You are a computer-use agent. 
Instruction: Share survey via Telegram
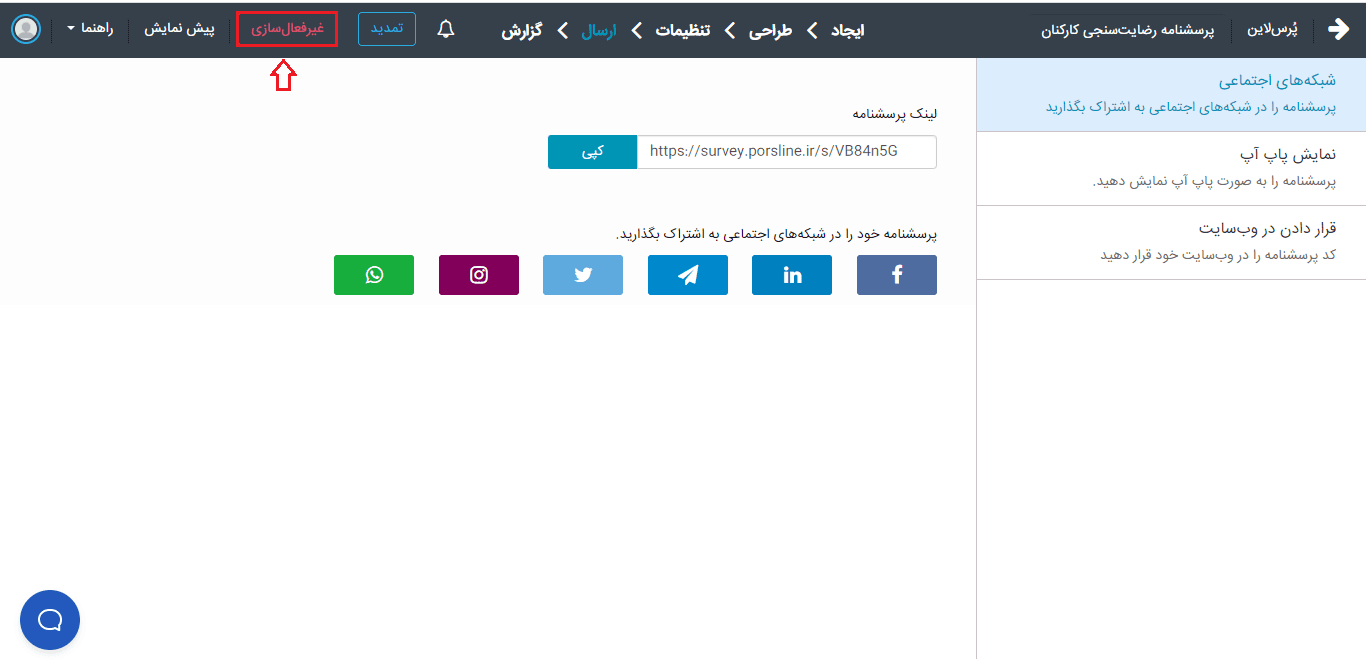687,275
